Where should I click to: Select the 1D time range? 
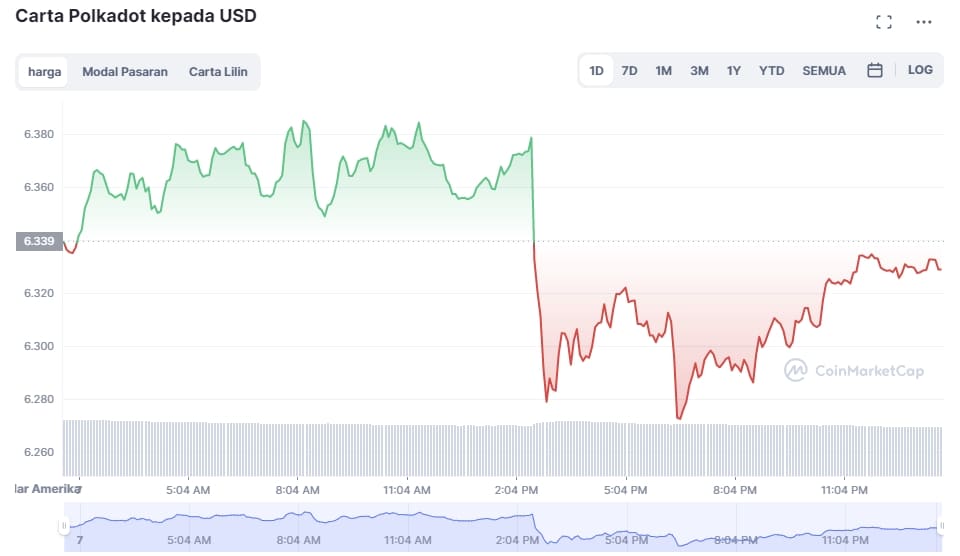[x=597, y=71]
